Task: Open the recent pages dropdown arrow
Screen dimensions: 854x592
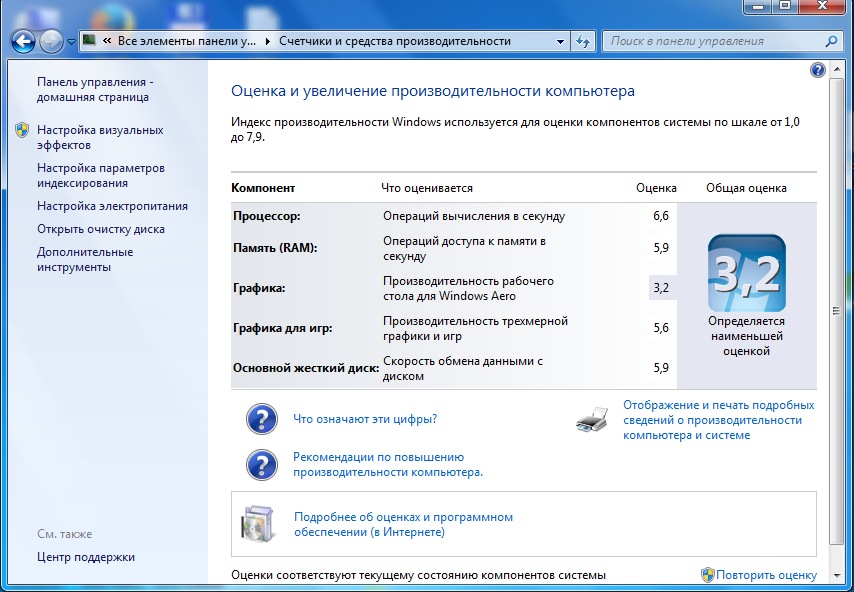Action: [x=71, y=42]
